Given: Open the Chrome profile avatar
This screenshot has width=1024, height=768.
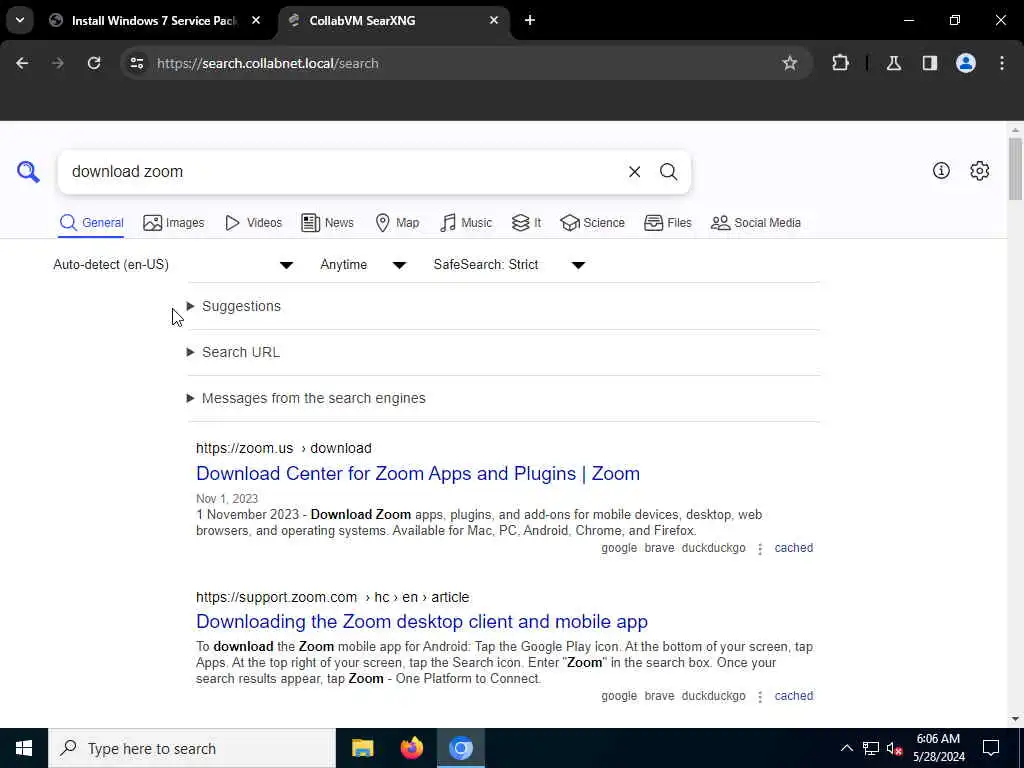Looking at the screenshot, I should coord(966,63).
